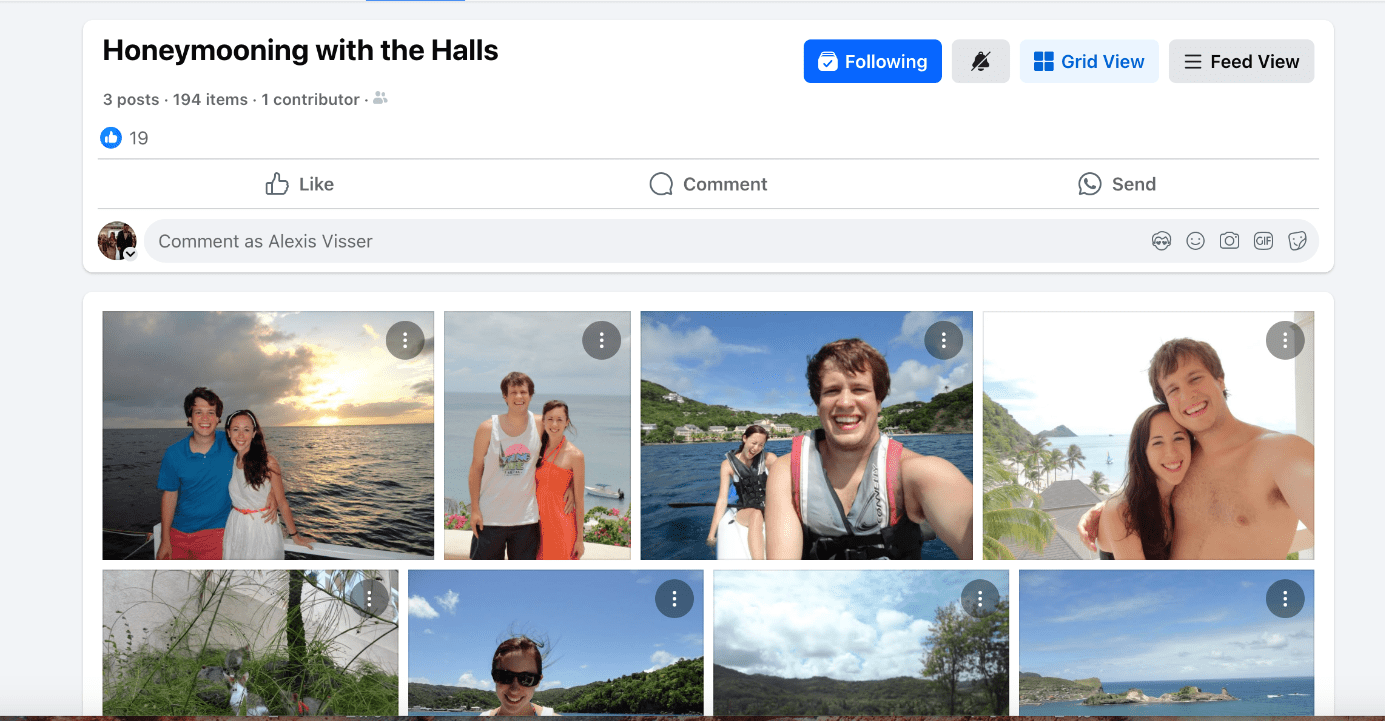
Task: Open the GIF picker in comment field
Action: pyautogui.click(x=1263, y=241)
